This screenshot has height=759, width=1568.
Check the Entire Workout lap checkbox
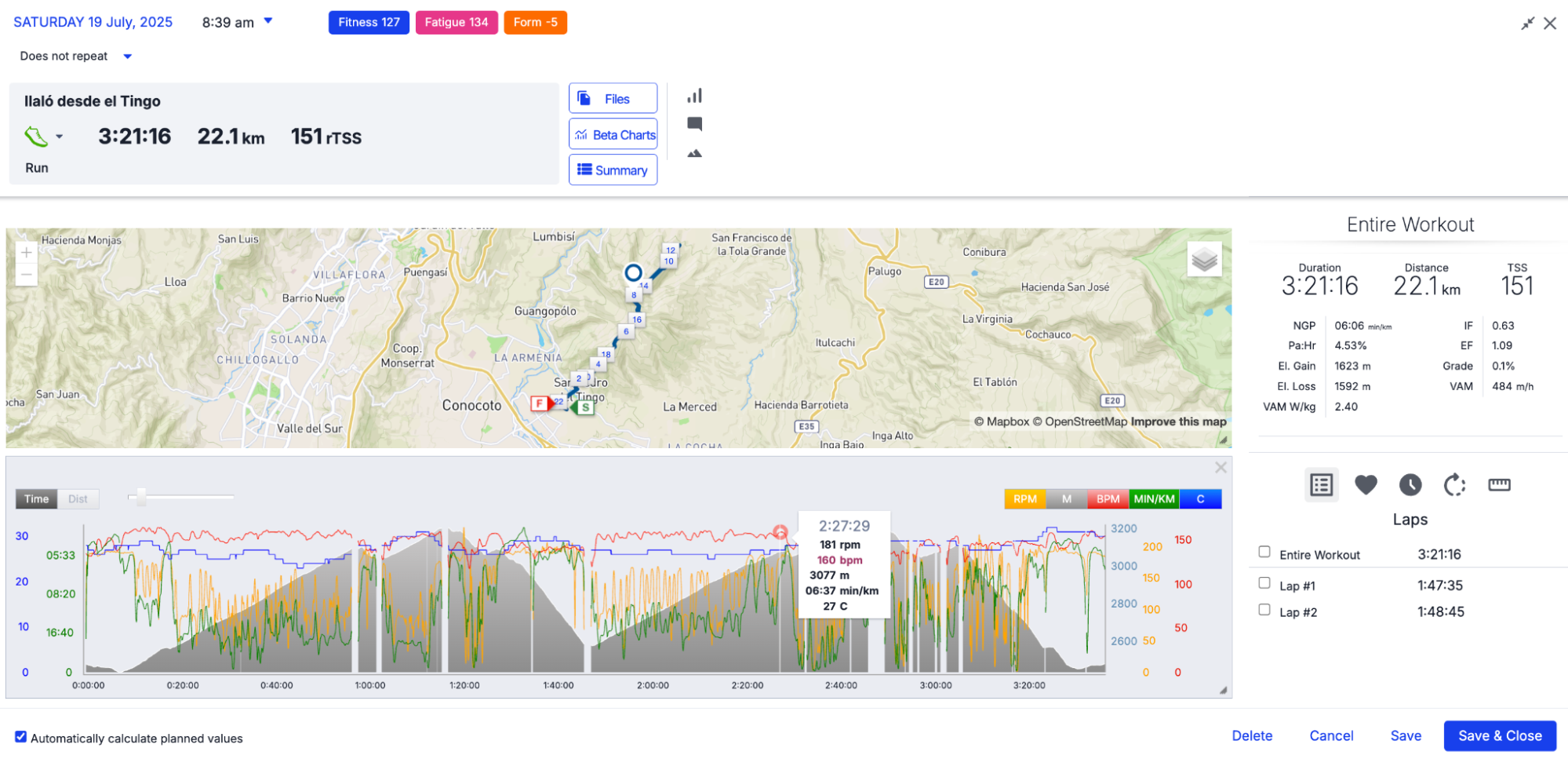click(1264, 552)
